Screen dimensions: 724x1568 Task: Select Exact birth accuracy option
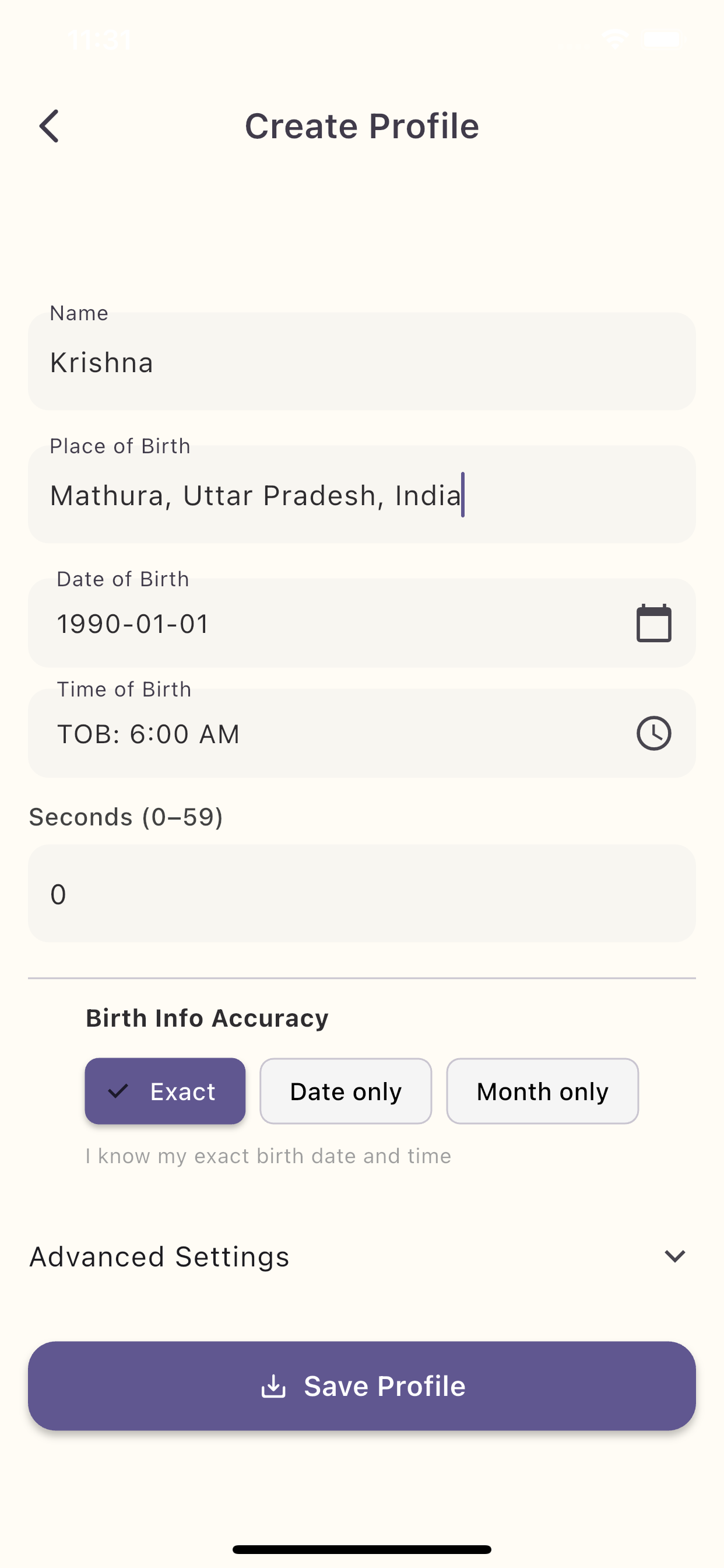tap(165, 1091)
